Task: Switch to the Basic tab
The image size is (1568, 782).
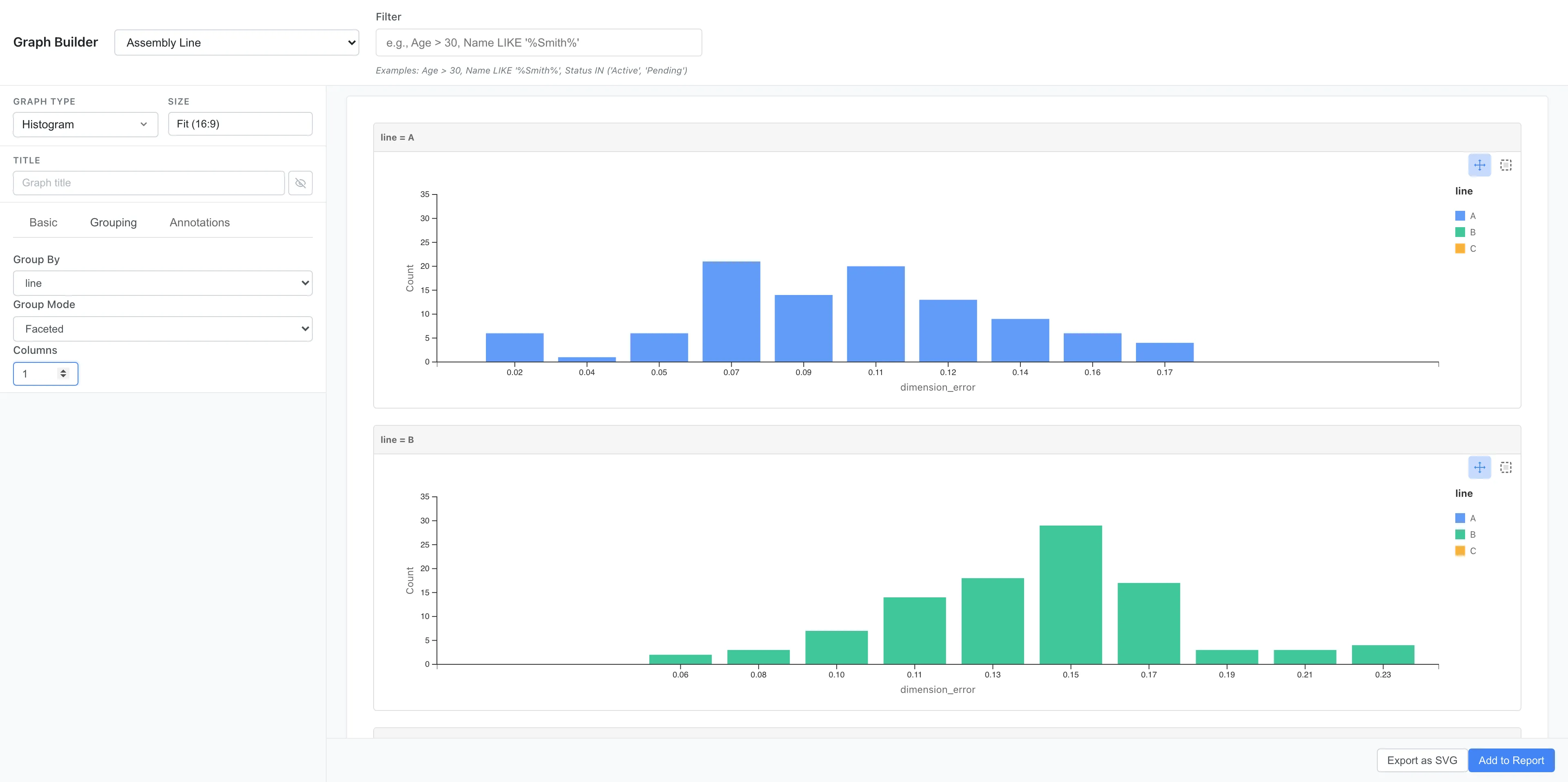Action: (x=43, y=222)
